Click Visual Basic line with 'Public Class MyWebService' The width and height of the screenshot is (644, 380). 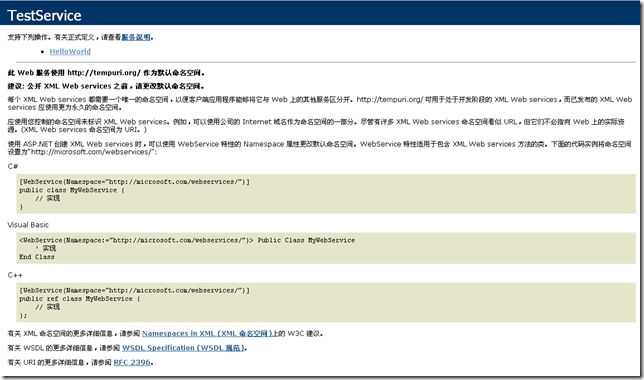pyautogui.click(x=187, y=240)
